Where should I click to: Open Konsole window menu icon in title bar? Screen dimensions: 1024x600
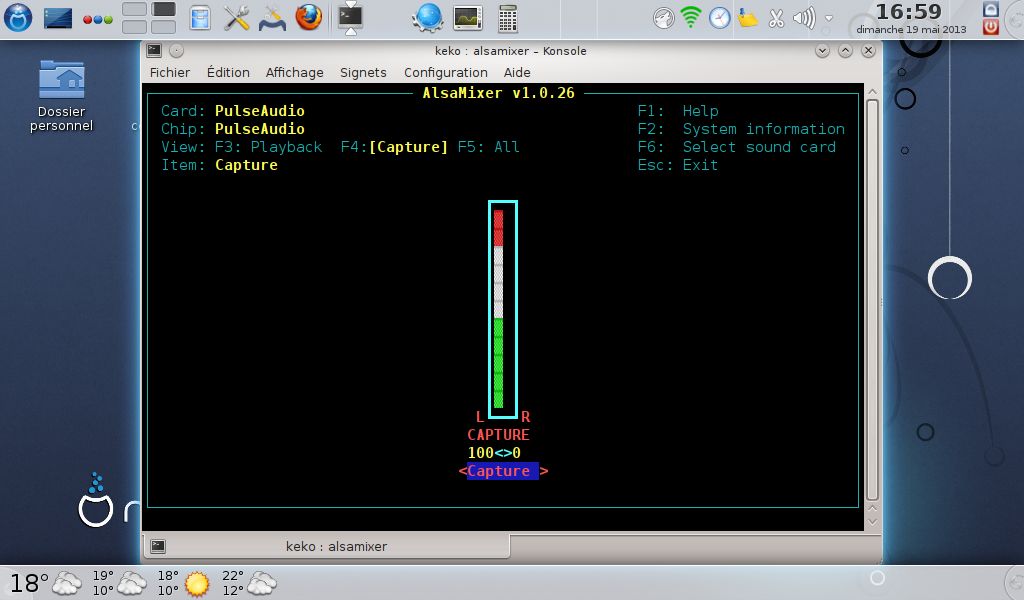(x=154, y=50)
